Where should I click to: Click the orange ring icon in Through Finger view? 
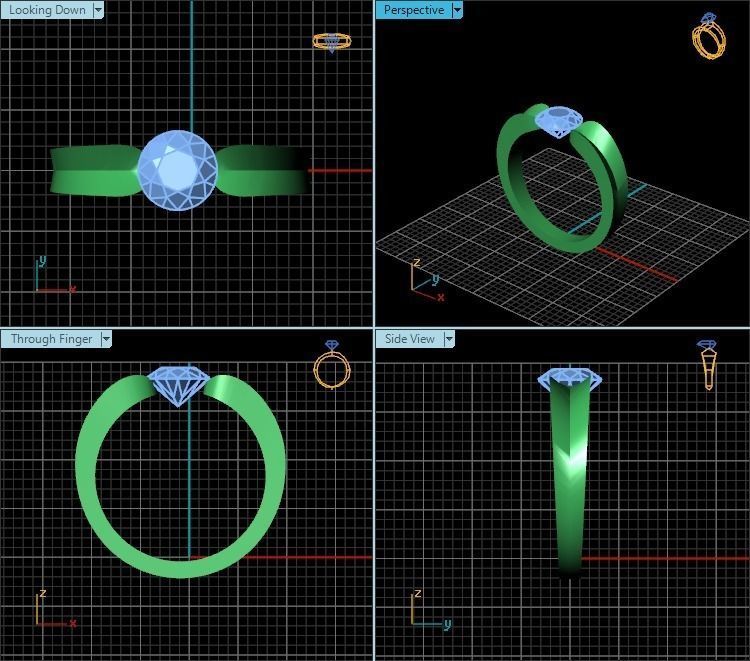coord(331,364)
